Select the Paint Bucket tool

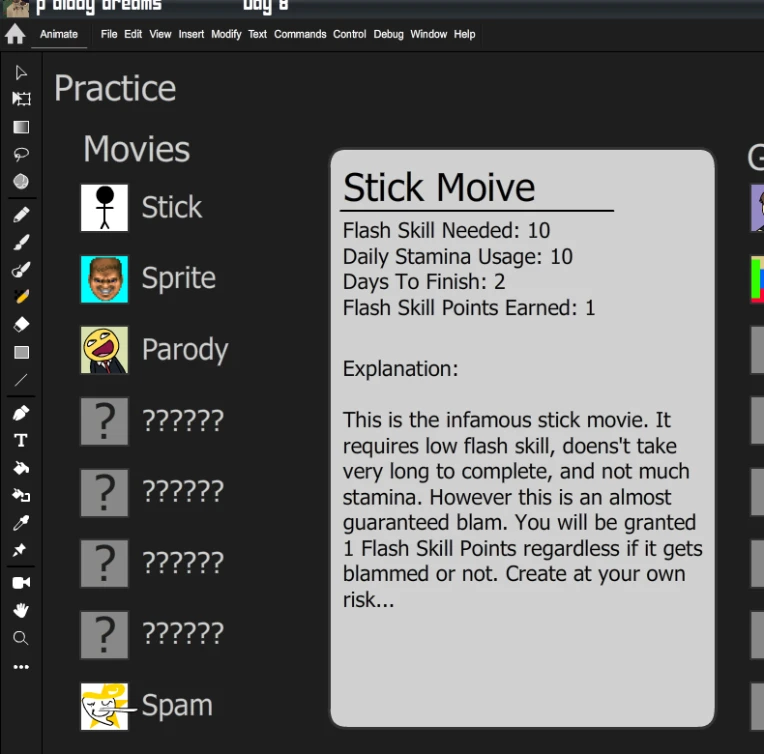21,468
